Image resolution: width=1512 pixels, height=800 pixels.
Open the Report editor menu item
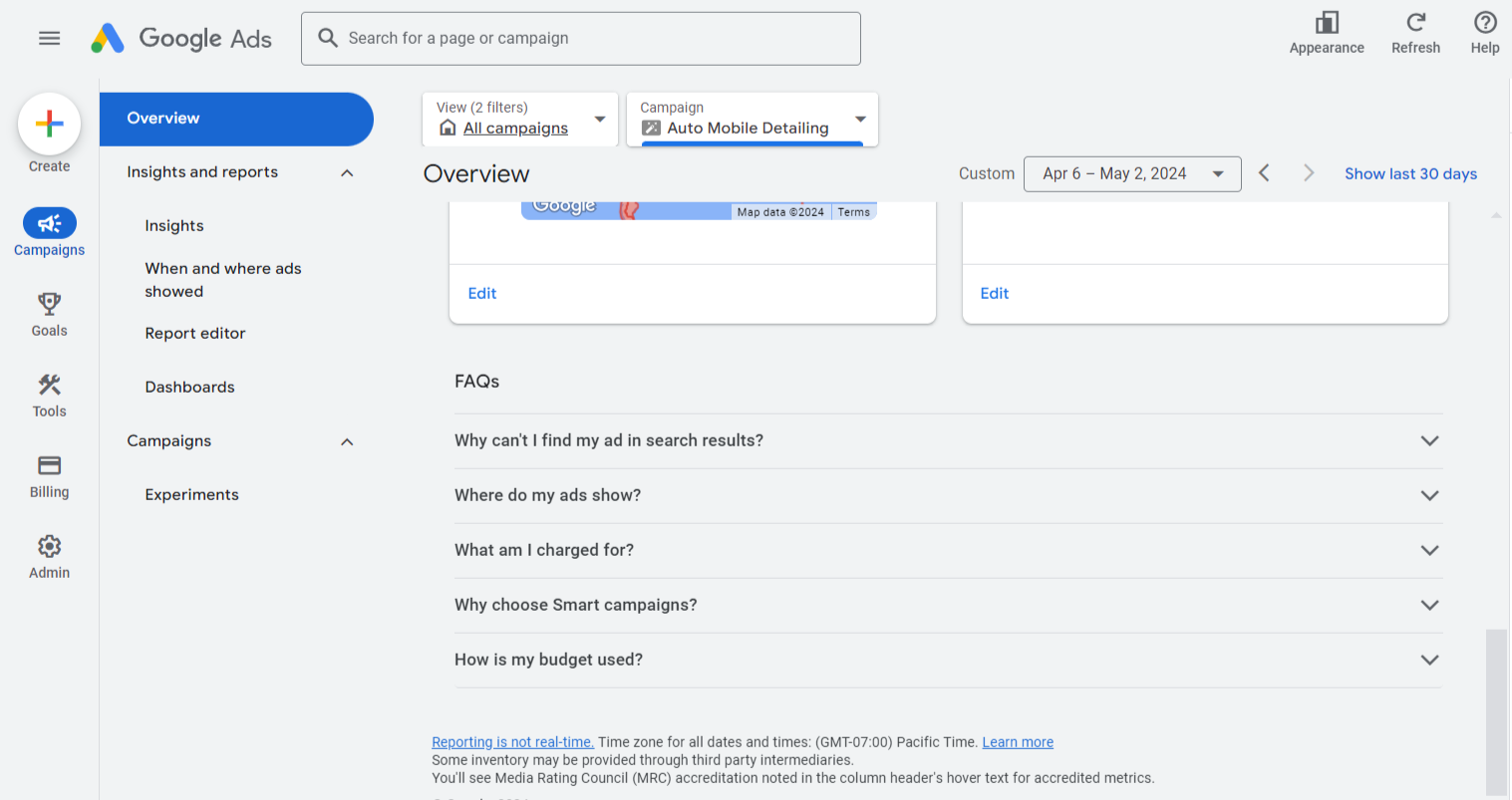[x=195, y=334]
